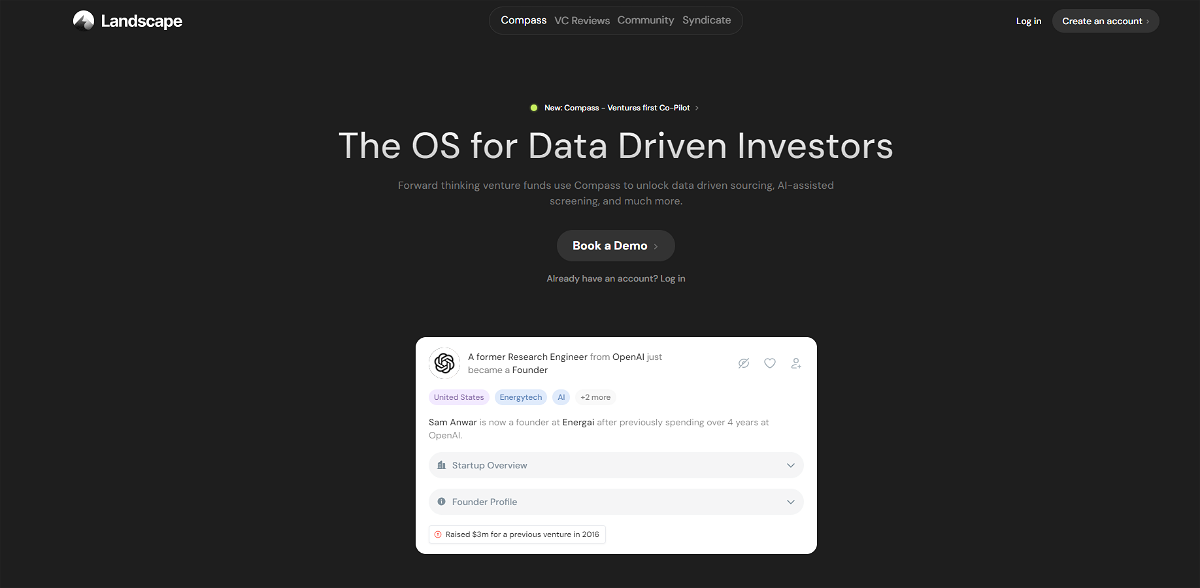This screenshot has width=1200, height=588.
Task: Click the OpenAI logo avatar
Action: [x=444, y=363]
